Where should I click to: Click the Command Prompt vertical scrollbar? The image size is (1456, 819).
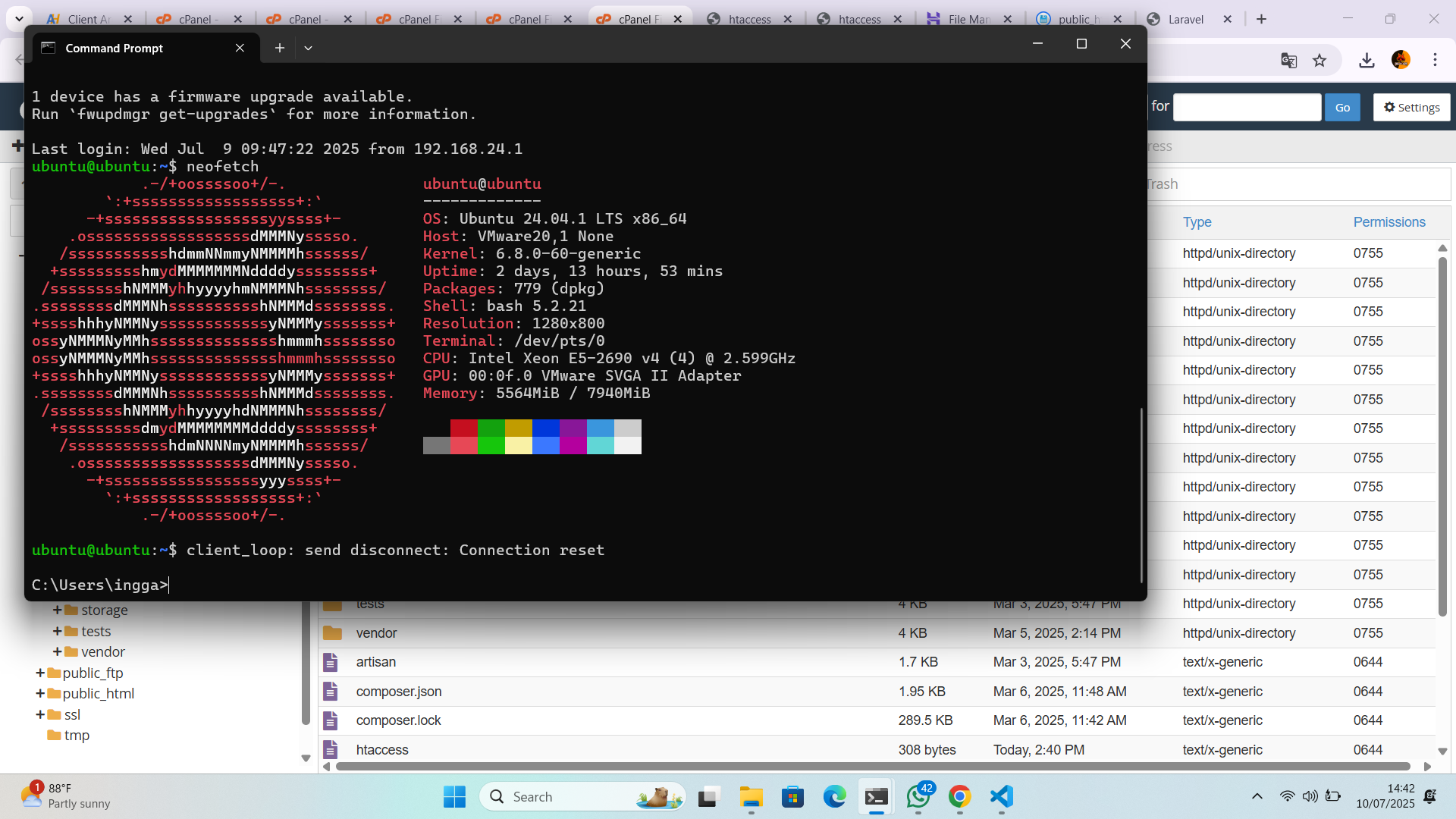coord(1141,494)
